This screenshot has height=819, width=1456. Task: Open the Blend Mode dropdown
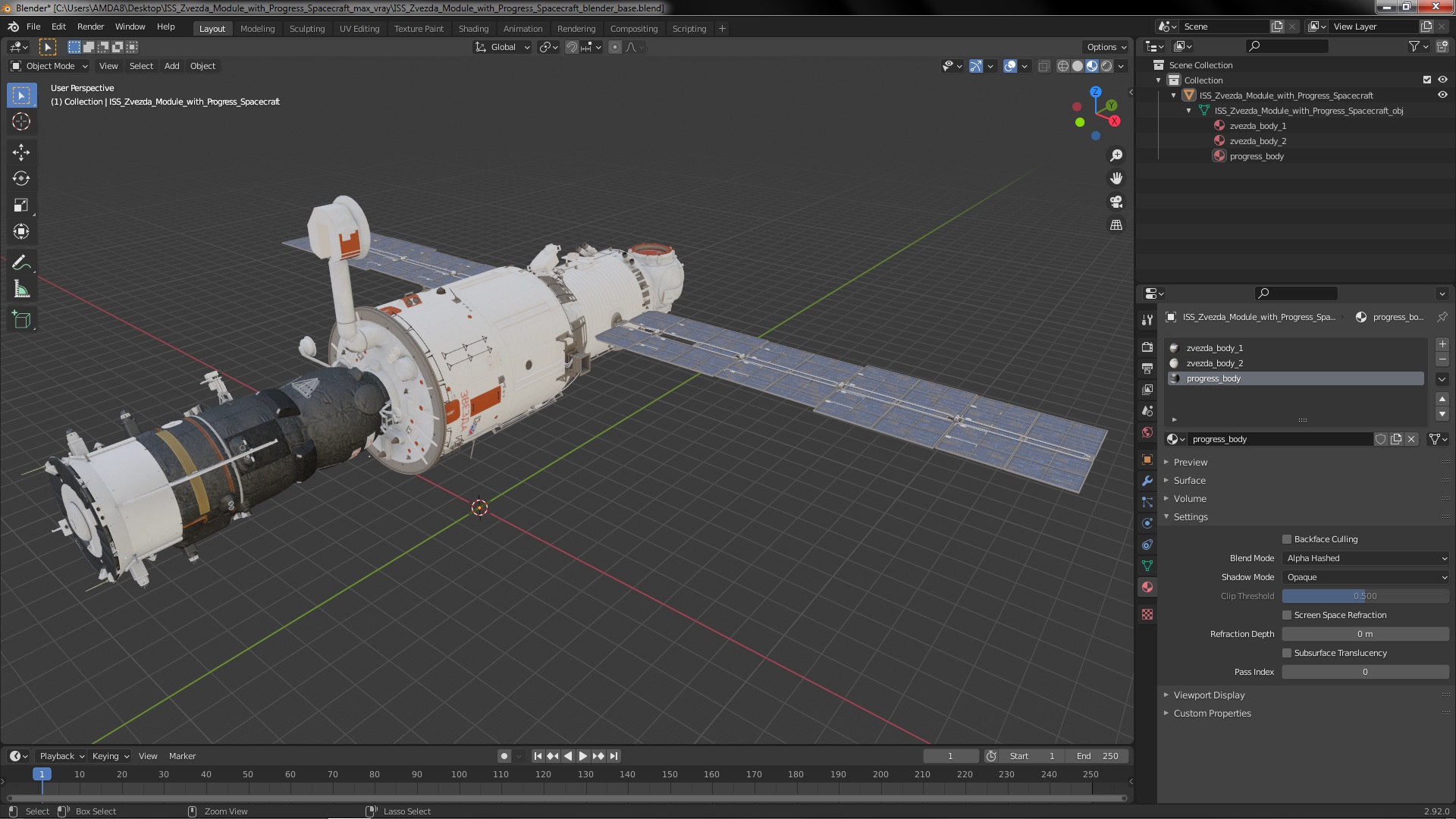1366,558
